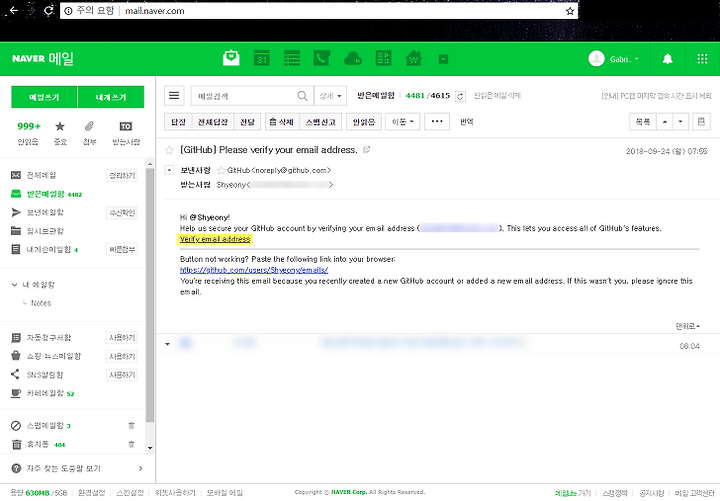Image resolution: width=720 pixels, height=501 pixels.
Task: Open the Calendar icon in top bar
Action: click(x=262, y=58)
